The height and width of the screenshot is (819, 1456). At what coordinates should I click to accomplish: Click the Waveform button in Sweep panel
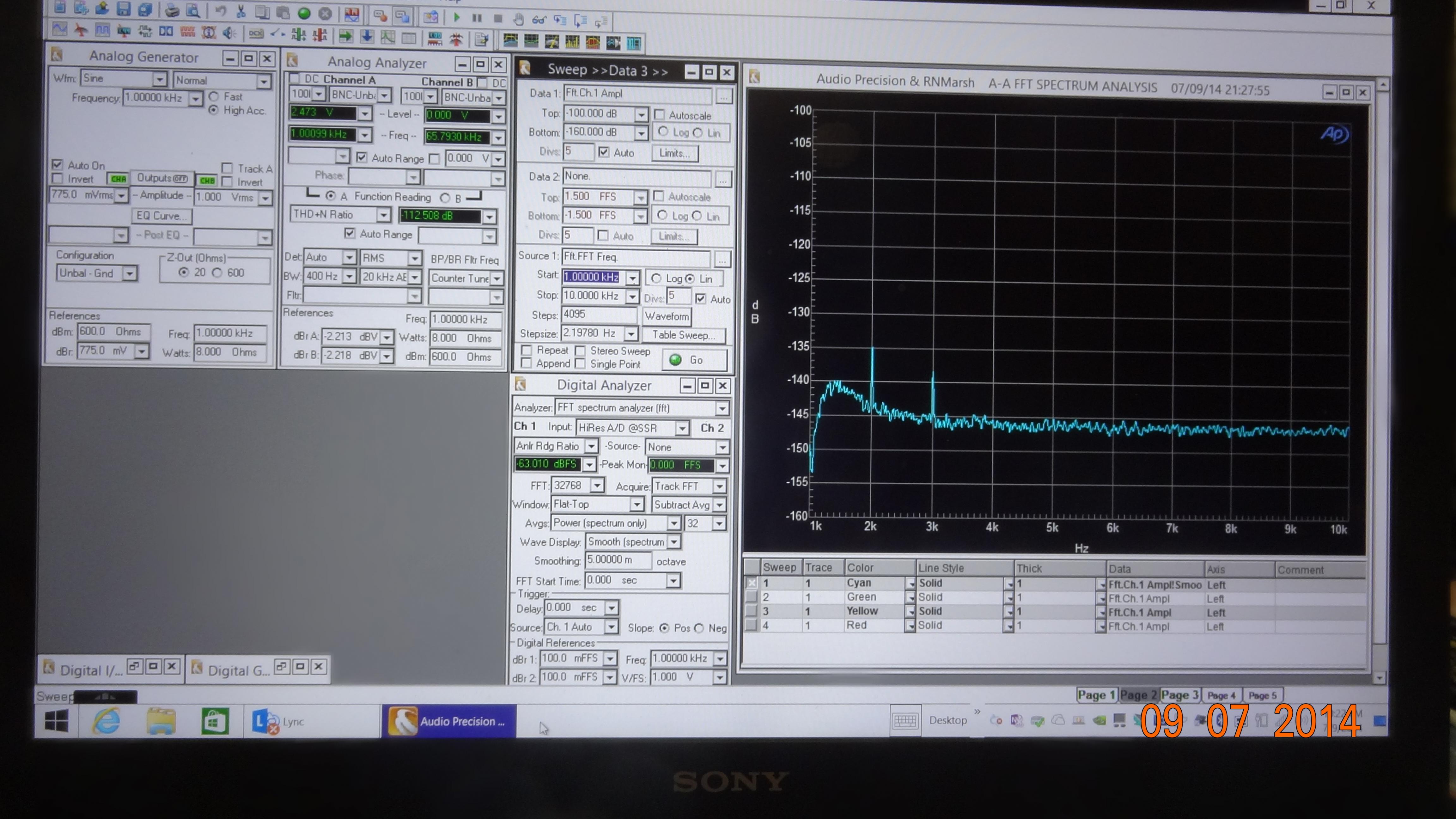pos(667,316)
